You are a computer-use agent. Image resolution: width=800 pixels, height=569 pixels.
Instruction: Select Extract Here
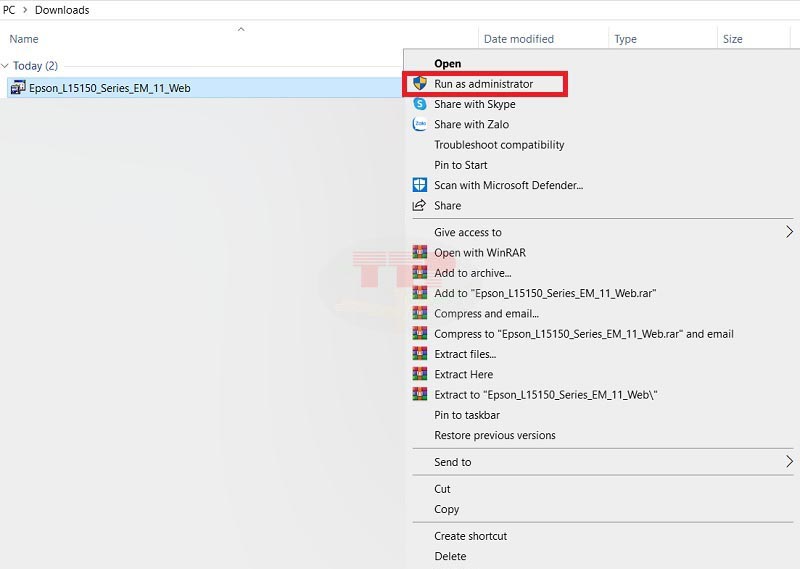[463, 375]
